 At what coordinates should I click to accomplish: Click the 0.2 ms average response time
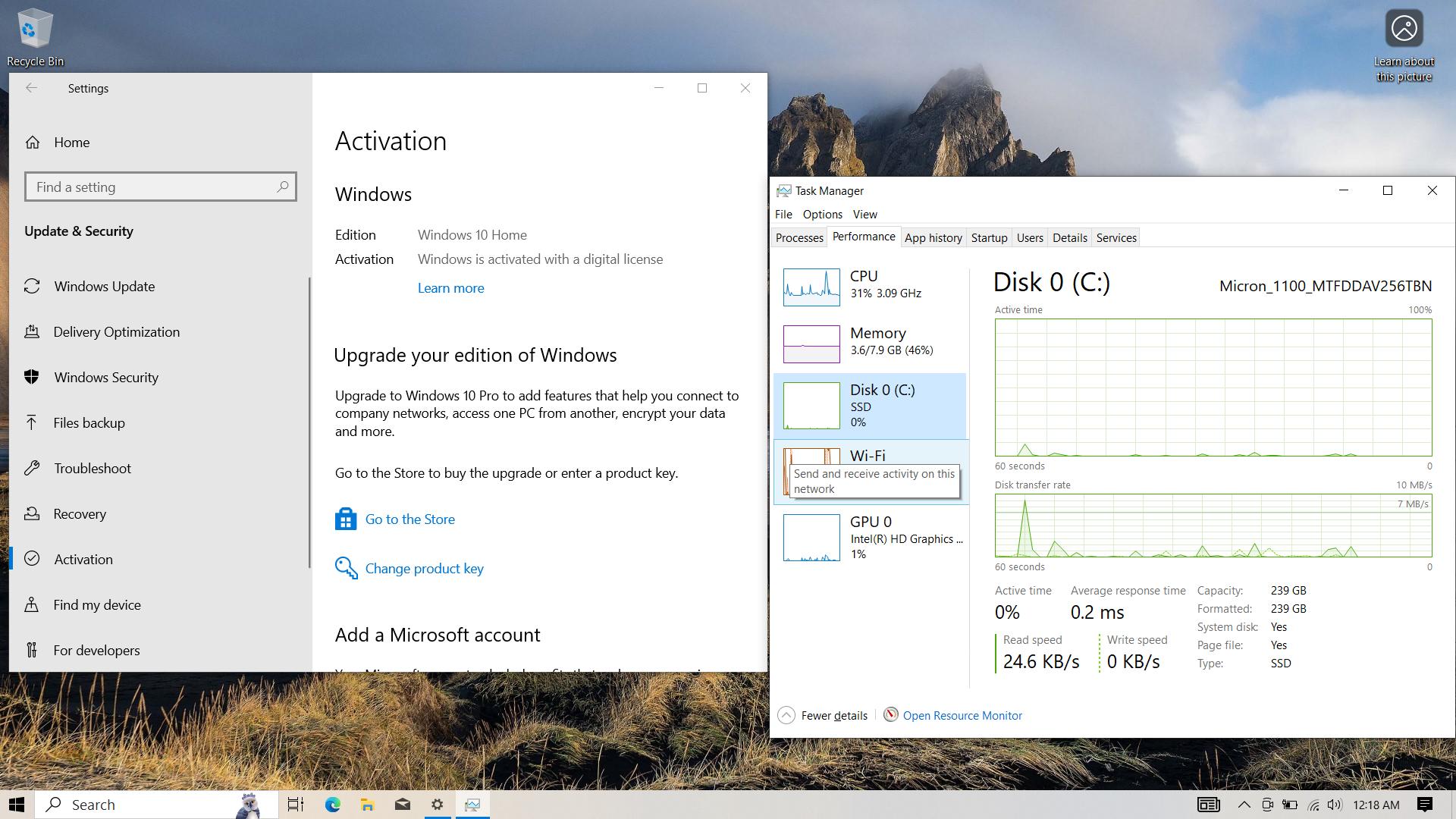pyautogui.click(x=1097, y=612)
